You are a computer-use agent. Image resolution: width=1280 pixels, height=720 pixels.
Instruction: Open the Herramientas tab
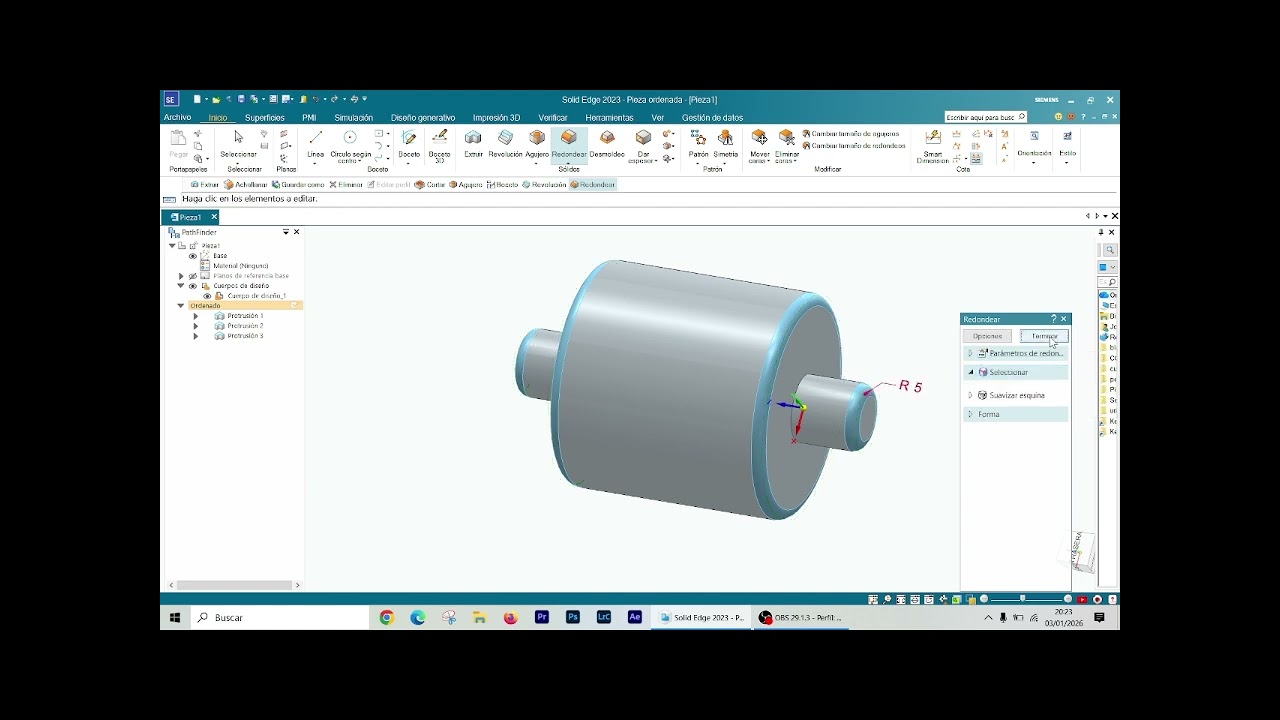pyautogui.click(x=609, y=118)
